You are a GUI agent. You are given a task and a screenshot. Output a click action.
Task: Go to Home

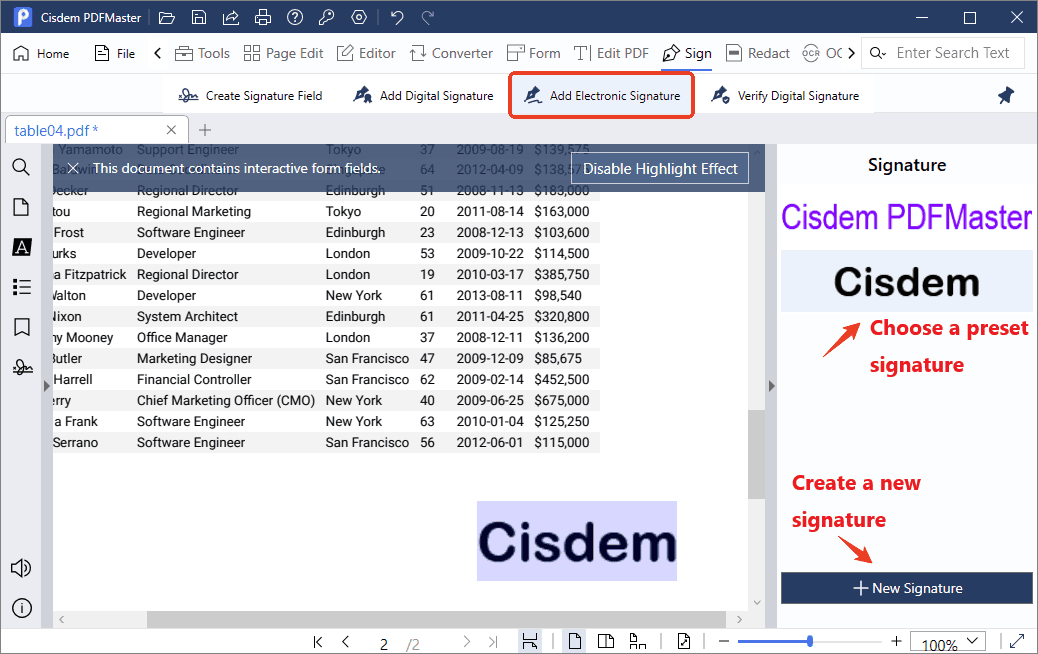point(41,54)
